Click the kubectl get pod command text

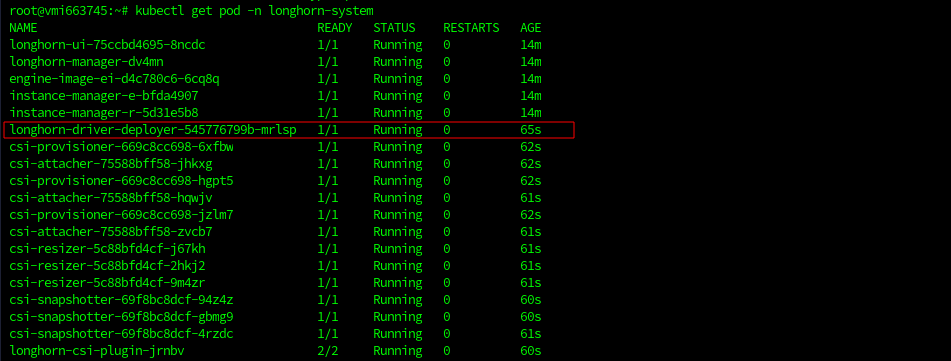tap(254, 11)
